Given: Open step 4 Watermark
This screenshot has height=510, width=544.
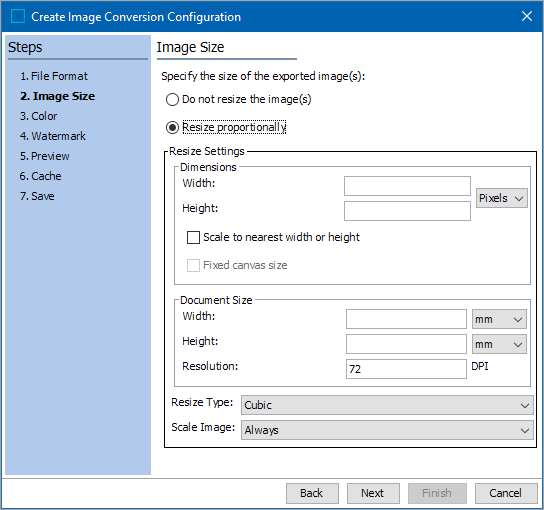Looking at the screenshot, I should [52, 136].
